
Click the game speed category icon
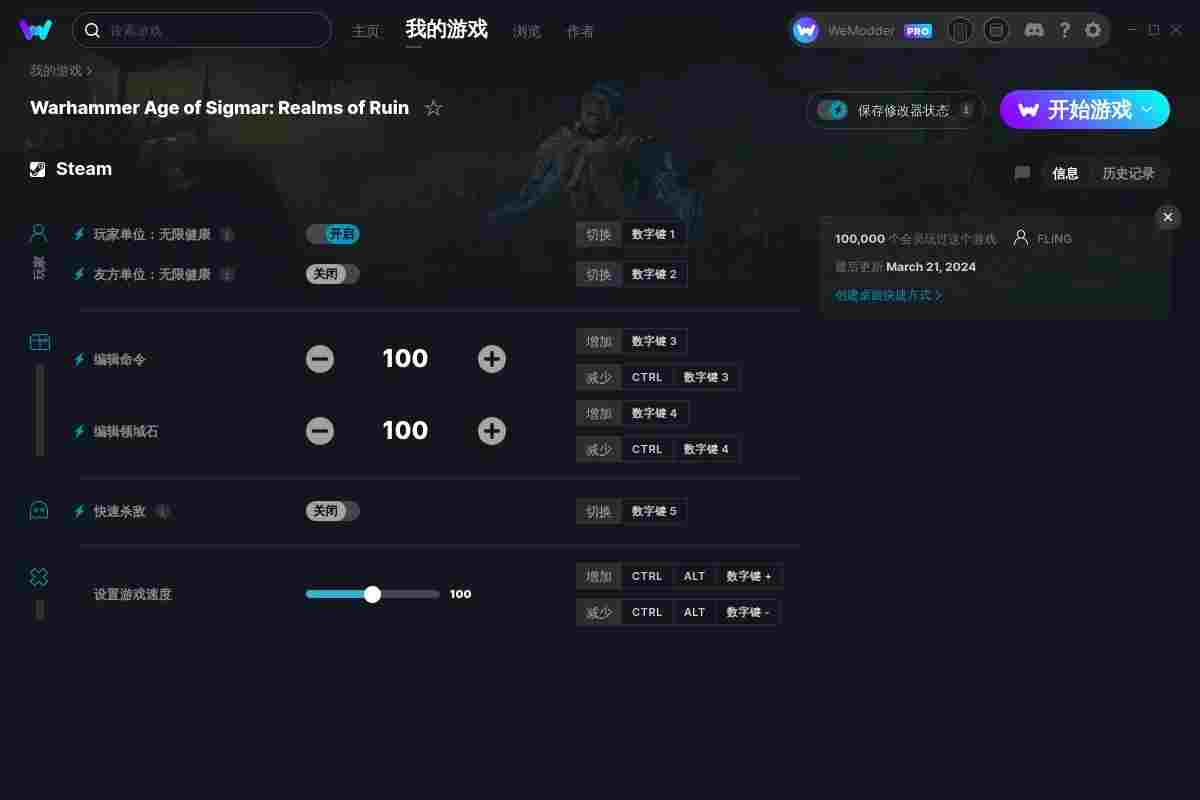(x=39, y=577)
